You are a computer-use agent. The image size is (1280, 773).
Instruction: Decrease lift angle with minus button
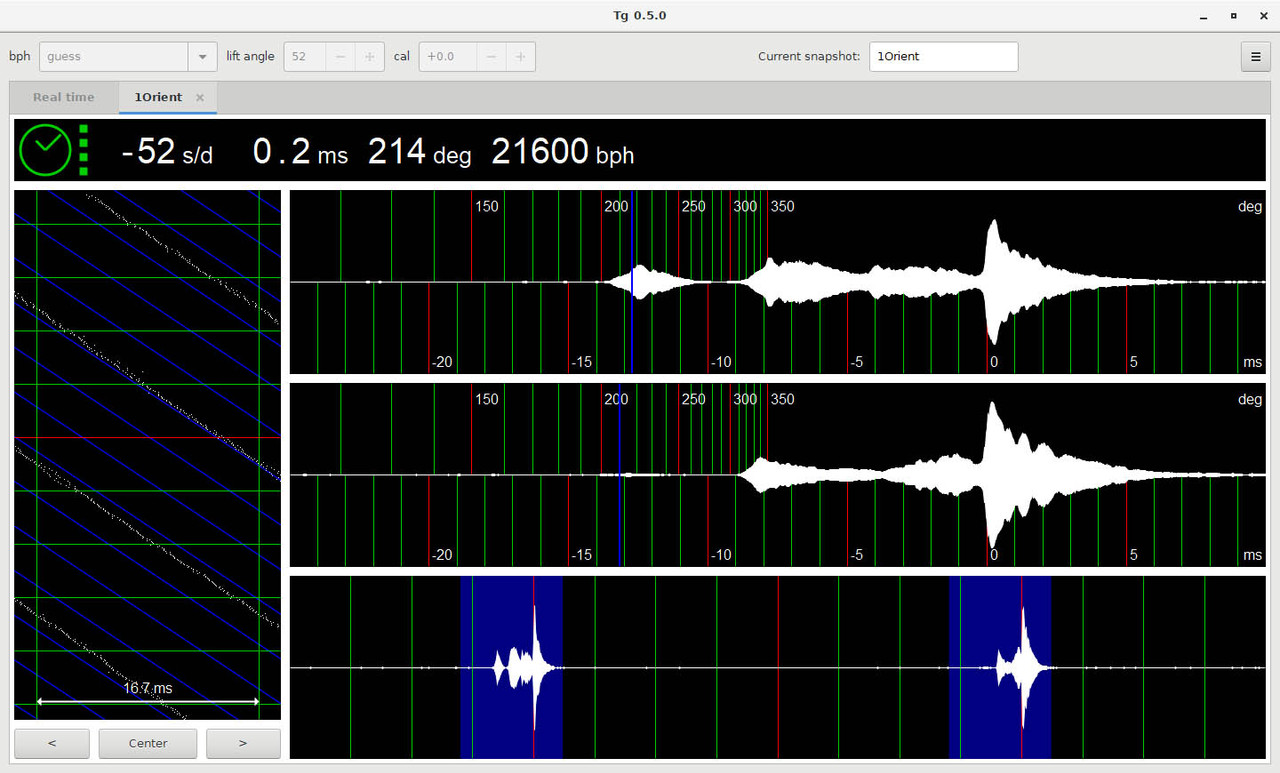click(341, 57)
